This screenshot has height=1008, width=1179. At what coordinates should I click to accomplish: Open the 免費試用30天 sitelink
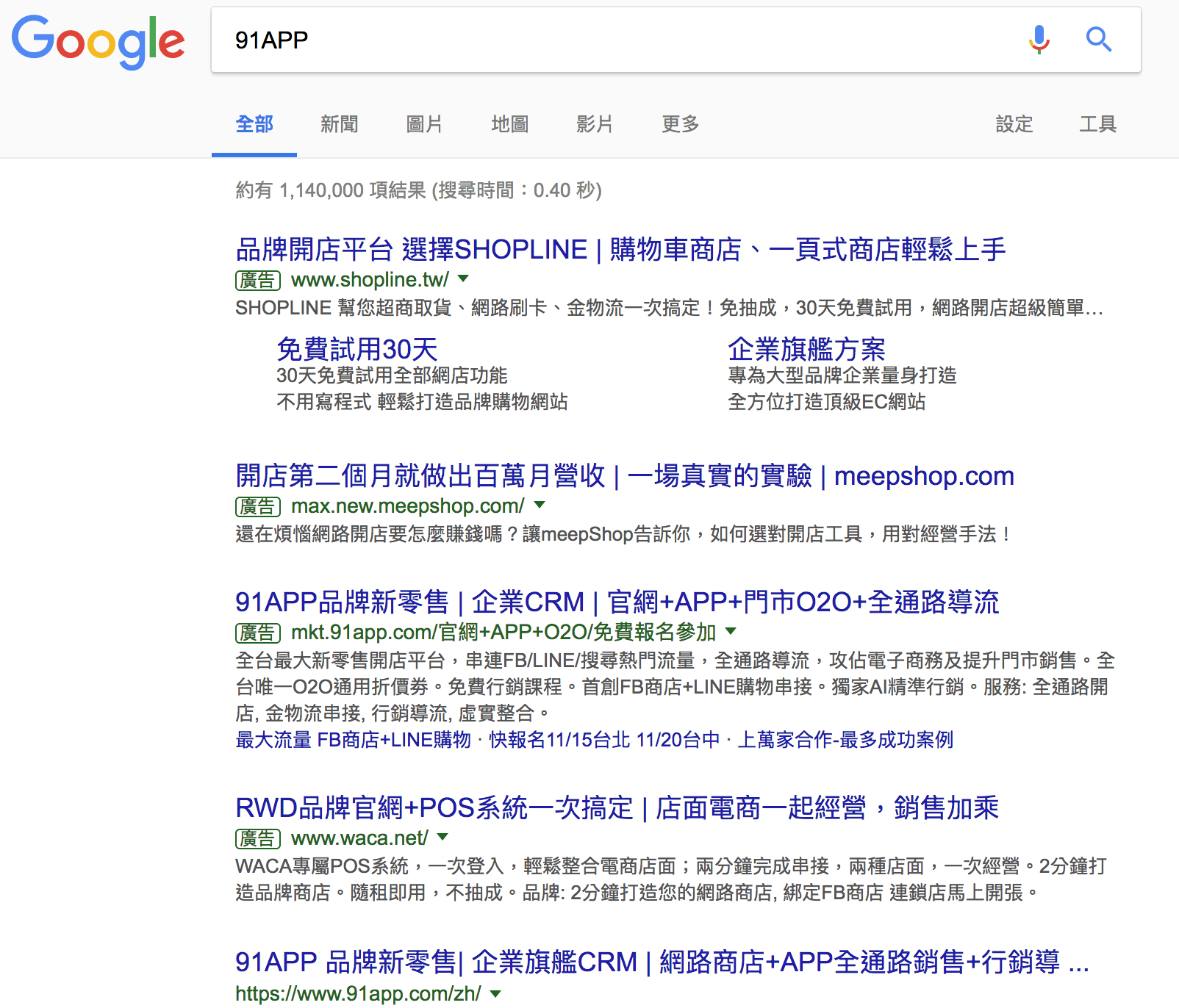pyautogui.click(x=357, y=349)
